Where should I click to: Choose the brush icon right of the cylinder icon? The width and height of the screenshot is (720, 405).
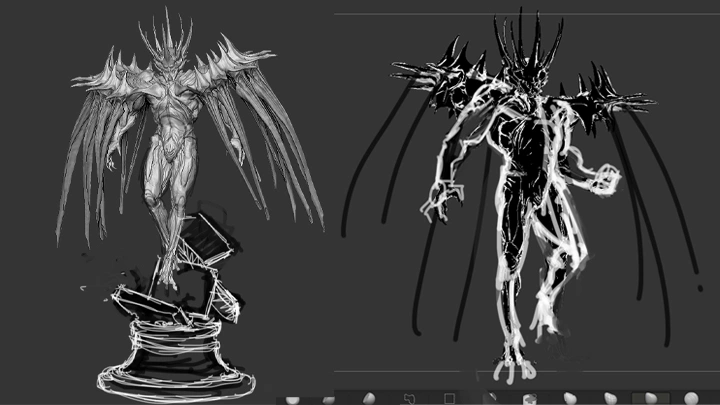[x=569, y=398]
